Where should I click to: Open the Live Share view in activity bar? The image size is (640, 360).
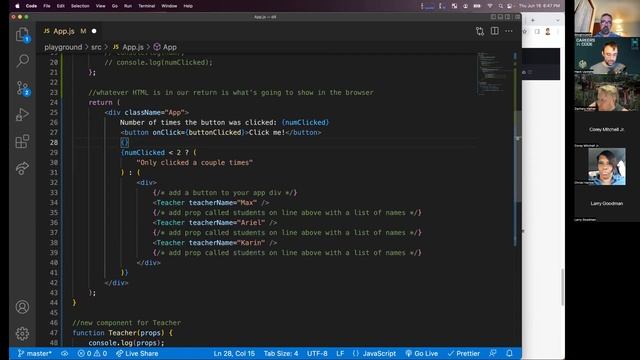coord(22,168)
